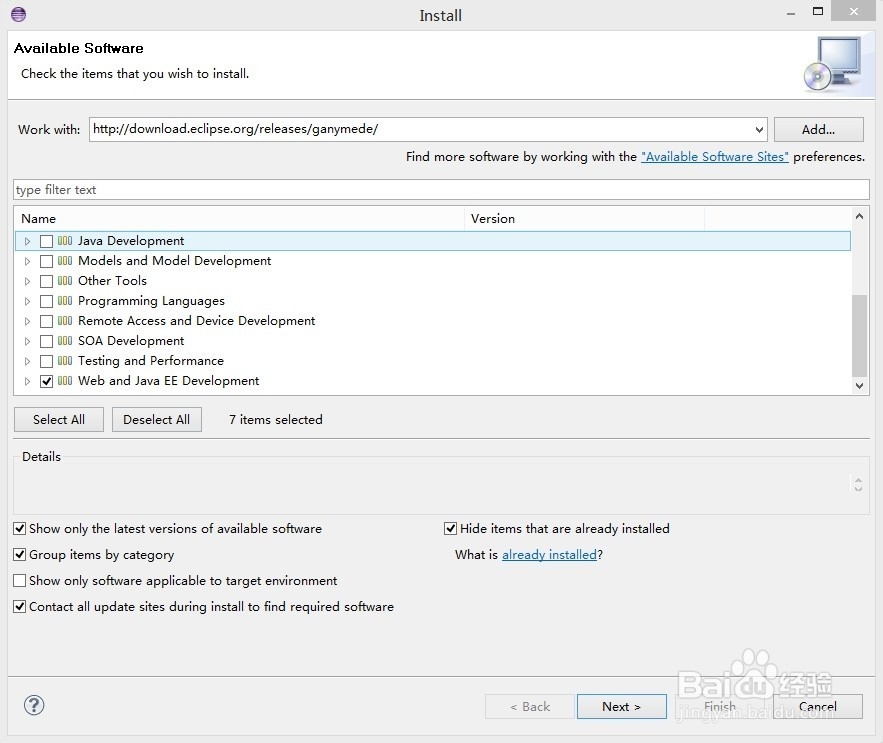Sort by the Name column header

point(240,218)
